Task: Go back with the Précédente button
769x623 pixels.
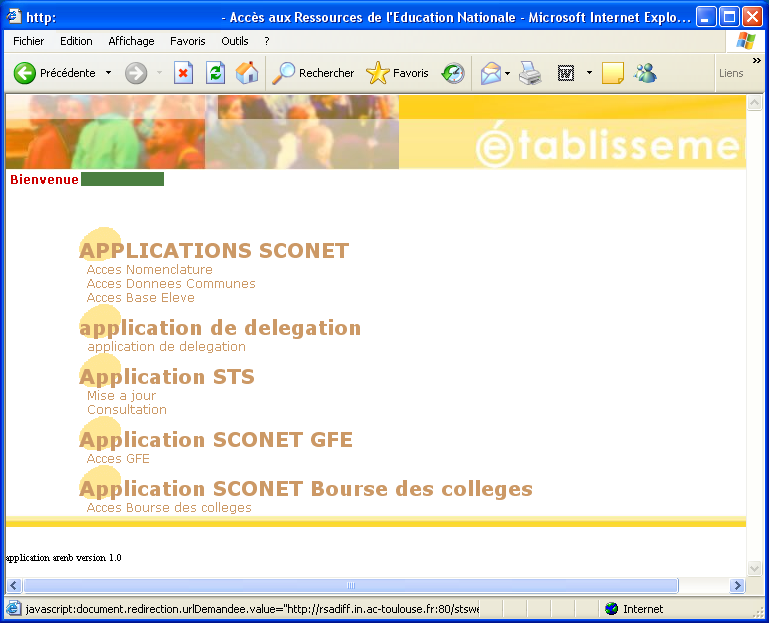Action: click(x=54, y=74)
